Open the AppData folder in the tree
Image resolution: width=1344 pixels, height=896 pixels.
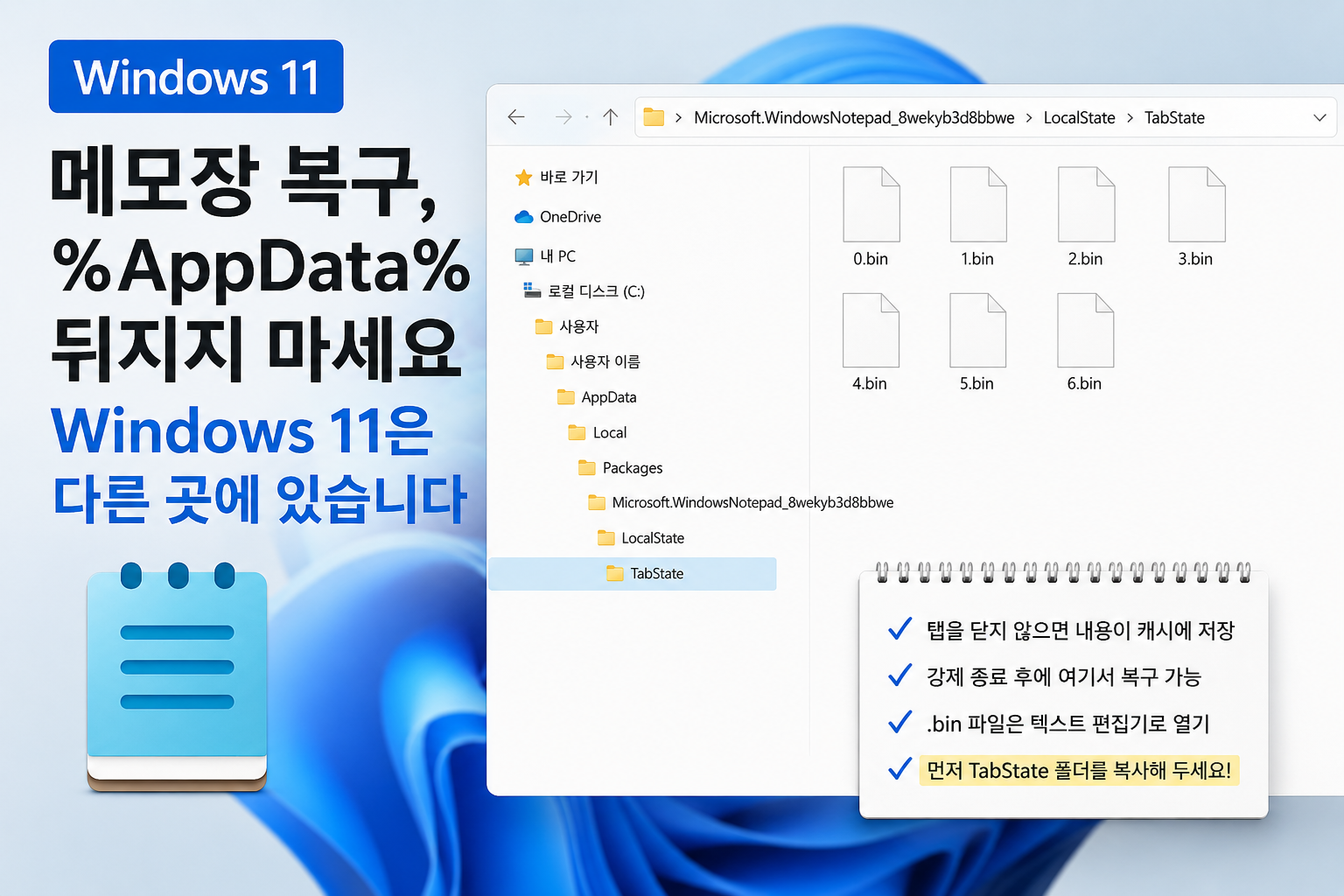(597, 397)
